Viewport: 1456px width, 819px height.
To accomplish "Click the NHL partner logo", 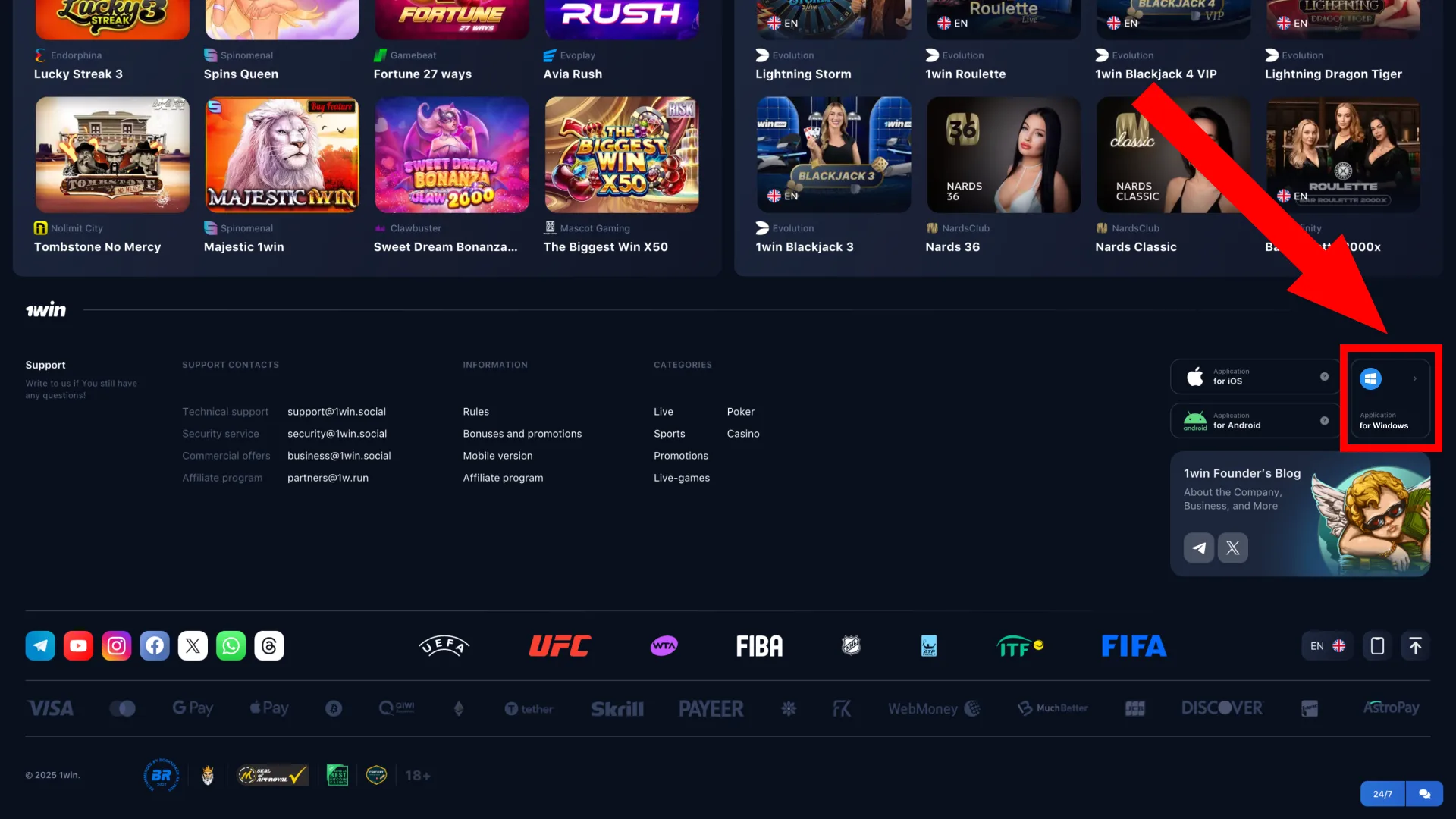I will point(851,646).
